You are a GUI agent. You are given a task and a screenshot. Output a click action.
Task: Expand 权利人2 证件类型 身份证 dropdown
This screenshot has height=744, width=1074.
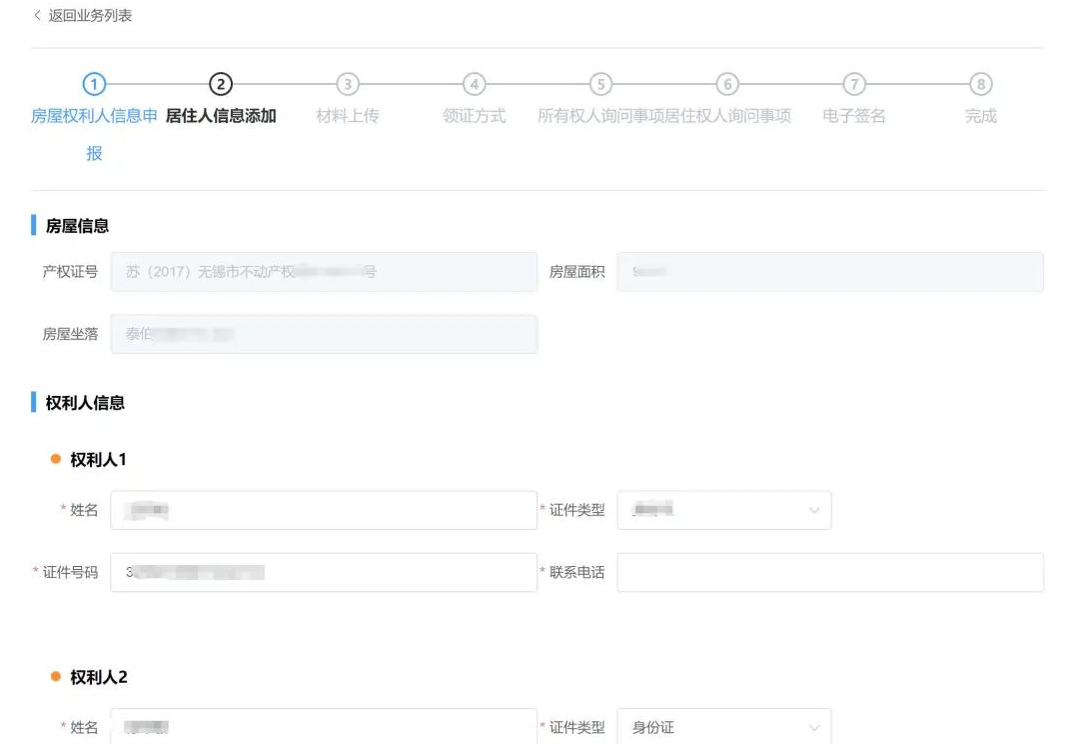[723, 728]
